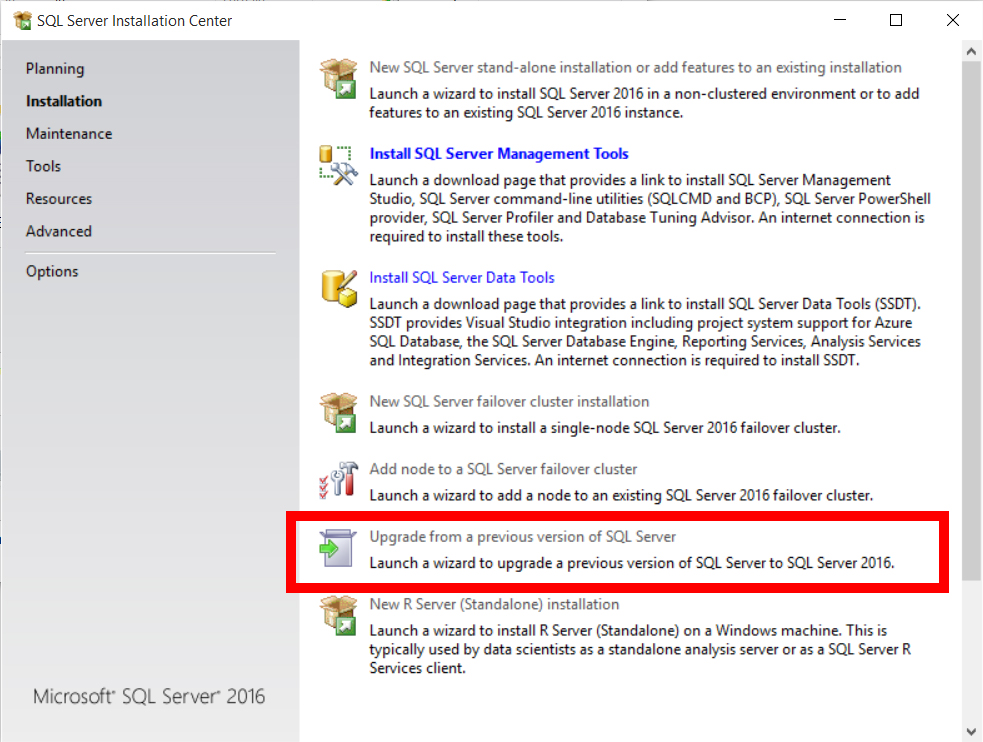Select Maintenance in the left sidebar
Screen dimensions: 983x742
point(69,134)
